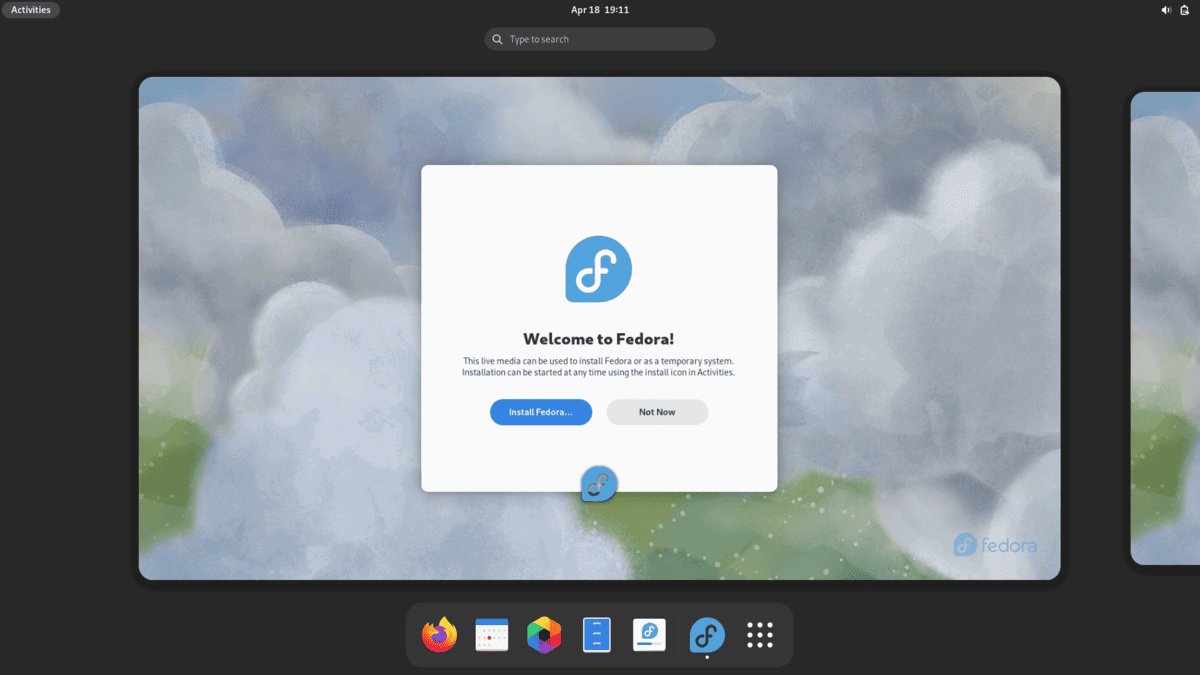Screen dimensions: 1200x675
Task: Click the Install Fedora... button
Action: click(541, 412)
